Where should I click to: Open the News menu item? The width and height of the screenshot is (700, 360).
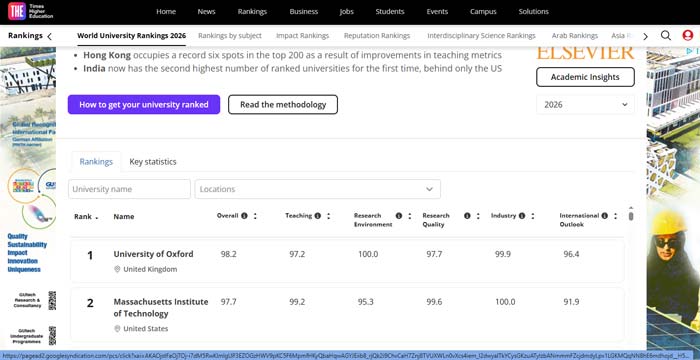tap(206, 12)
